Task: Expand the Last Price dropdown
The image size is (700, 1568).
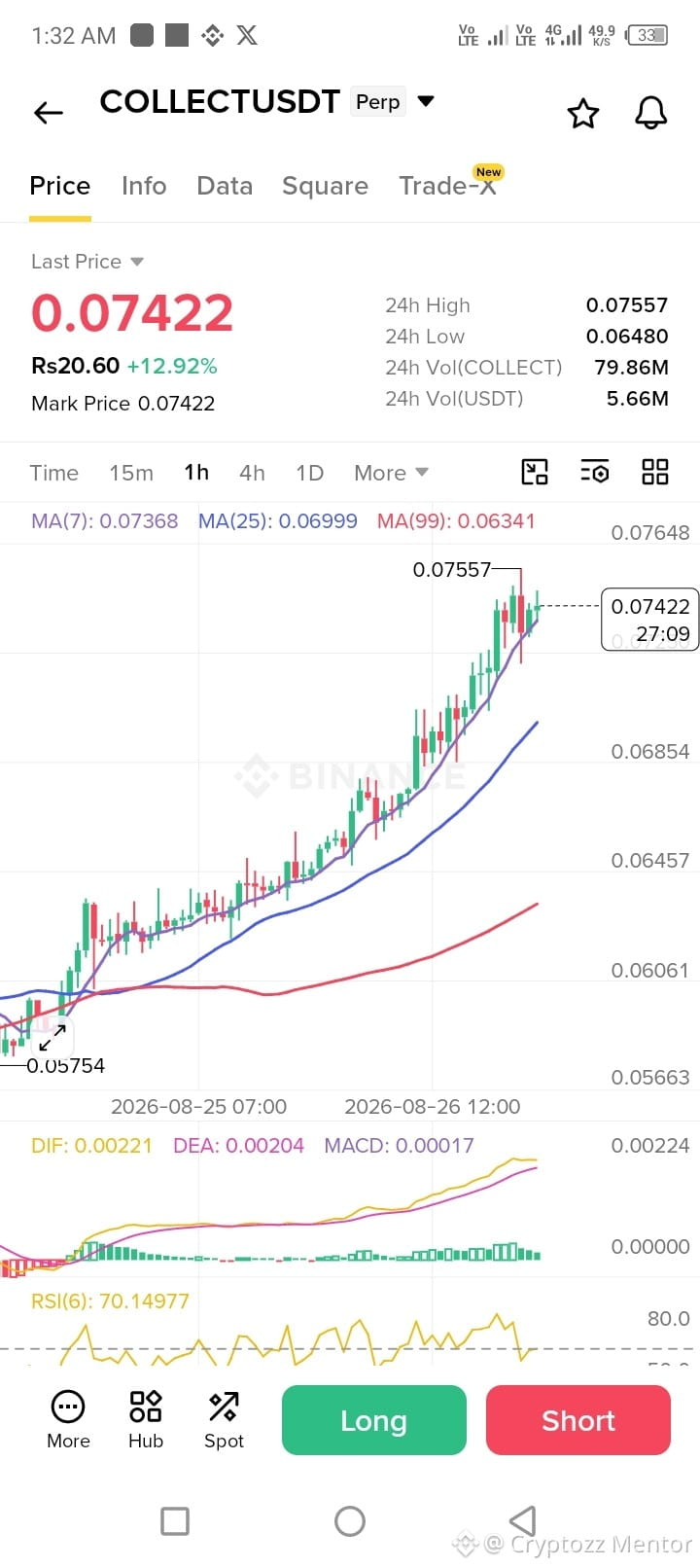Action: click(87, 262)
